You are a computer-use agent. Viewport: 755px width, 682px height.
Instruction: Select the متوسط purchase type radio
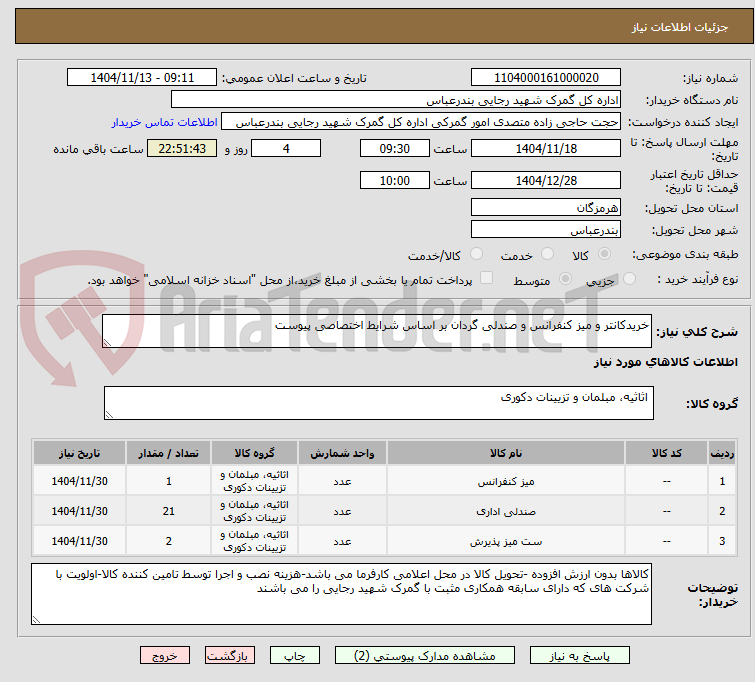[x=565, y=278]
